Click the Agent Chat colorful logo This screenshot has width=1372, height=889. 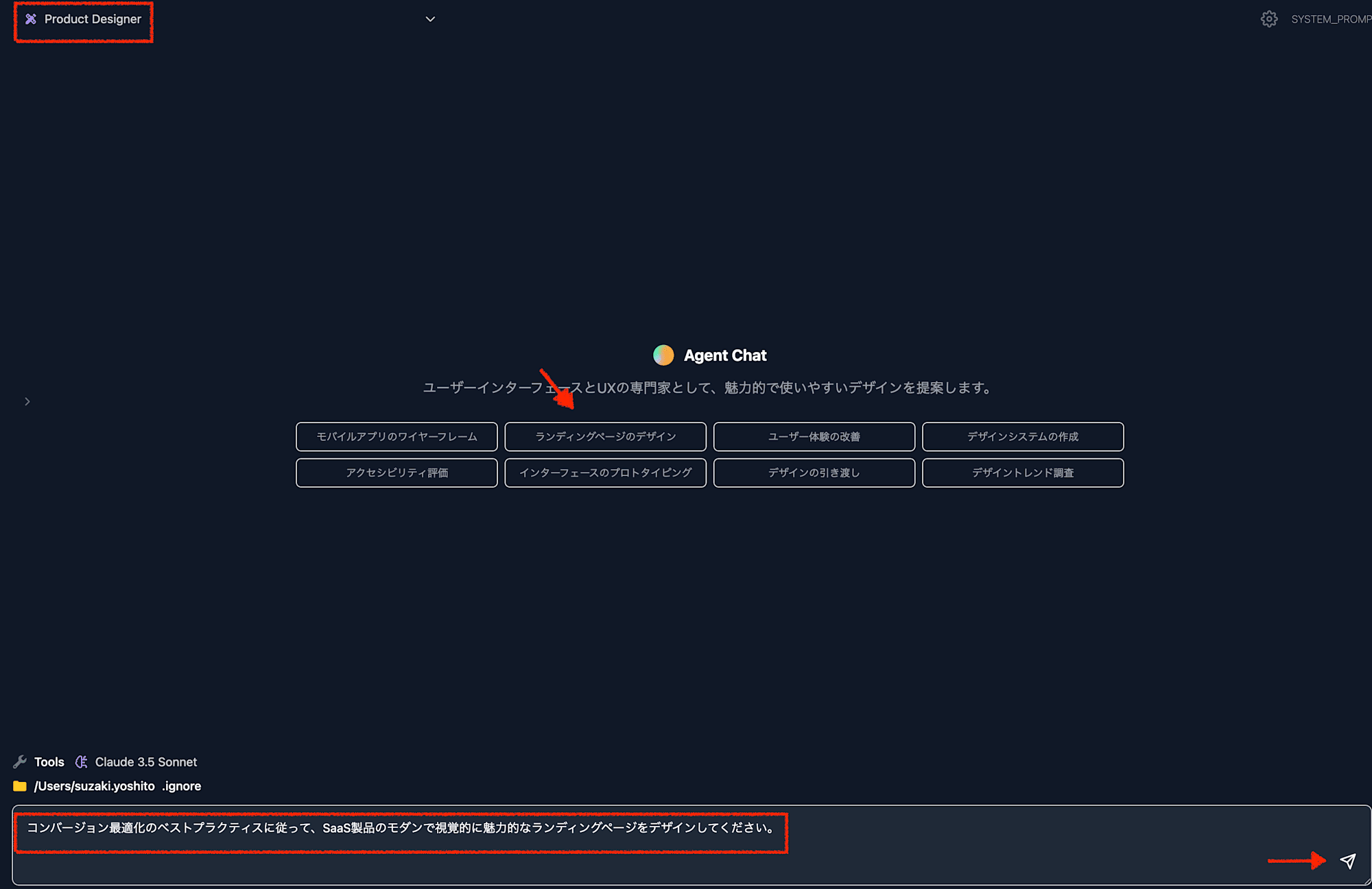[x=663, y=355]
